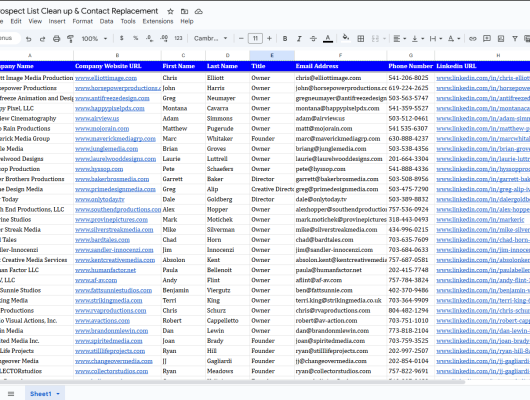The height and width of the screenshot is (400, 530).
Task: Open the www.elliottimage.com link
Action: [x=106, y=78]
